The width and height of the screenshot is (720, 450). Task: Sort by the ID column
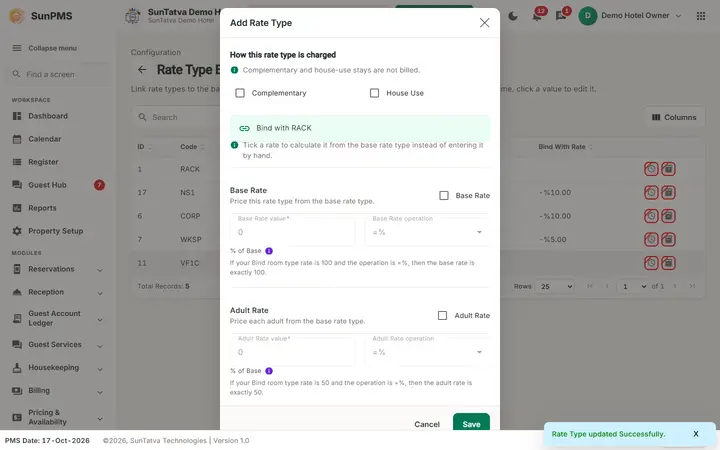tap(144, 147)
